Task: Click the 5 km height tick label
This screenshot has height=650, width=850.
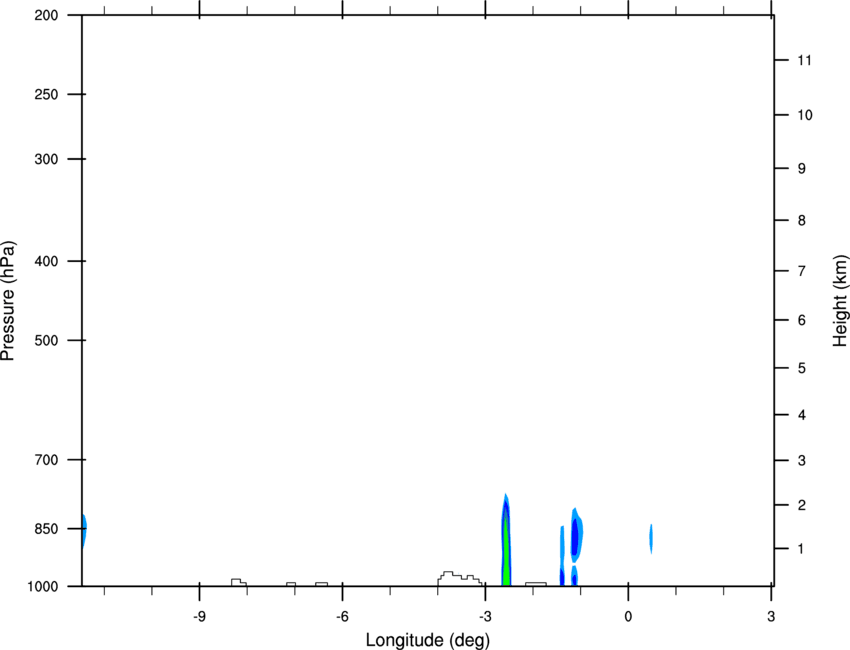Action: [x=801, y=369]
